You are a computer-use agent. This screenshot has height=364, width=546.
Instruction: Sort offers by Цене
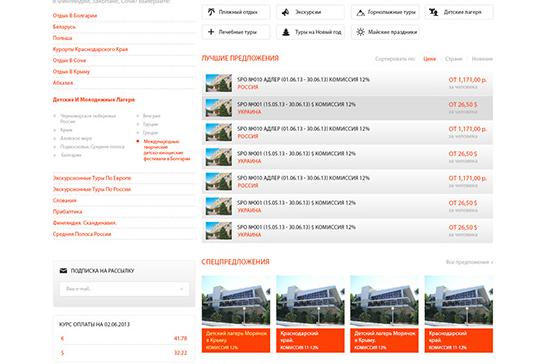[x=429, y=59]
